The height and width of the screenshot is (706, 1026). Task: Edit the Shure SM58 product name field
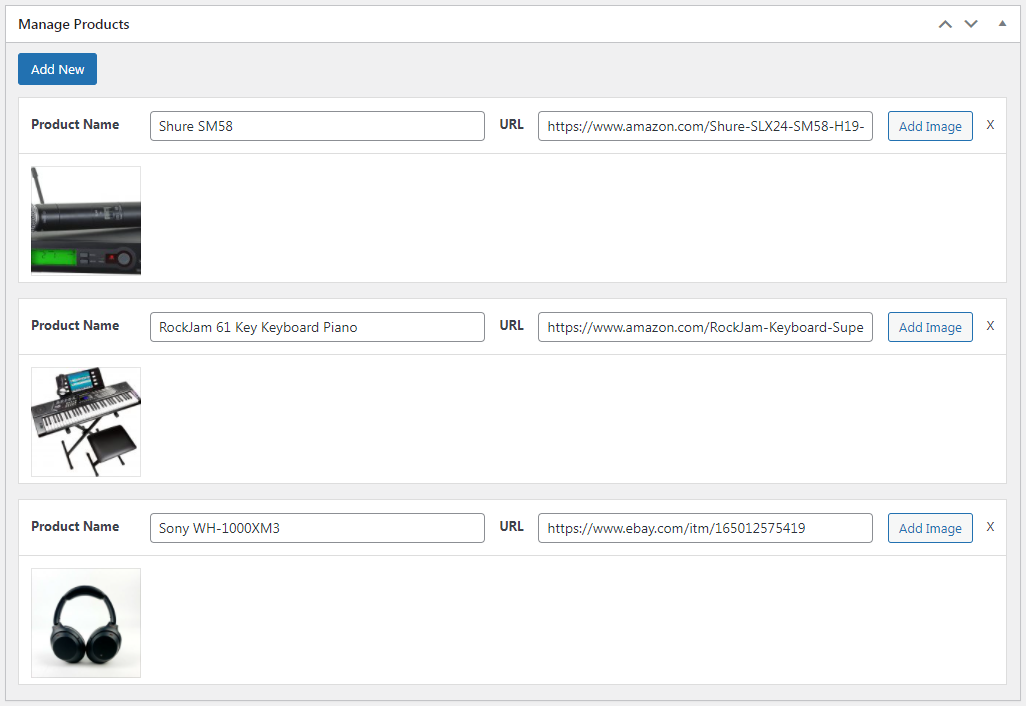coord(317,126)
